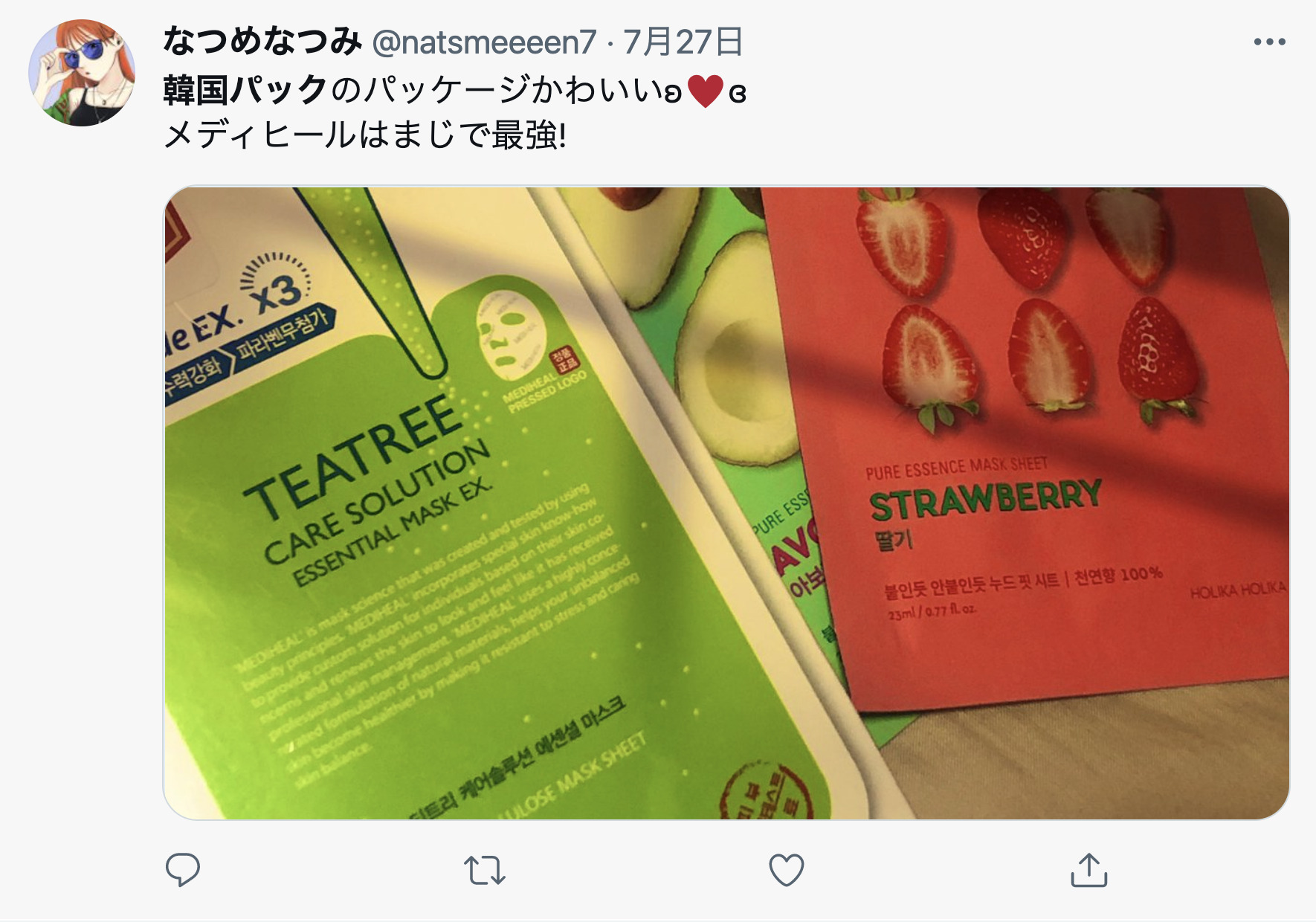Share the tweet via upload arrow icon
Image resolution: width=1316 pixels, height=922 pixels.
1089,870
